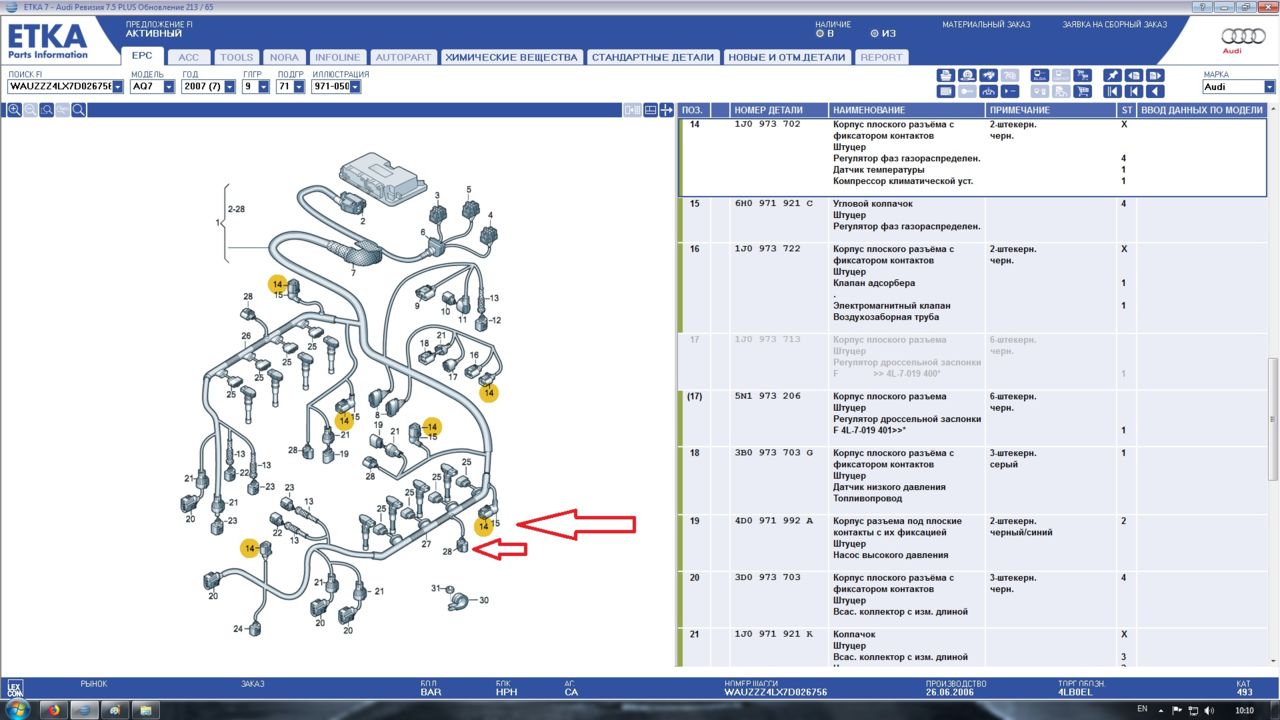Select the 'B' radio button under НАЛИЧИЕ

[x=820, y=33]
